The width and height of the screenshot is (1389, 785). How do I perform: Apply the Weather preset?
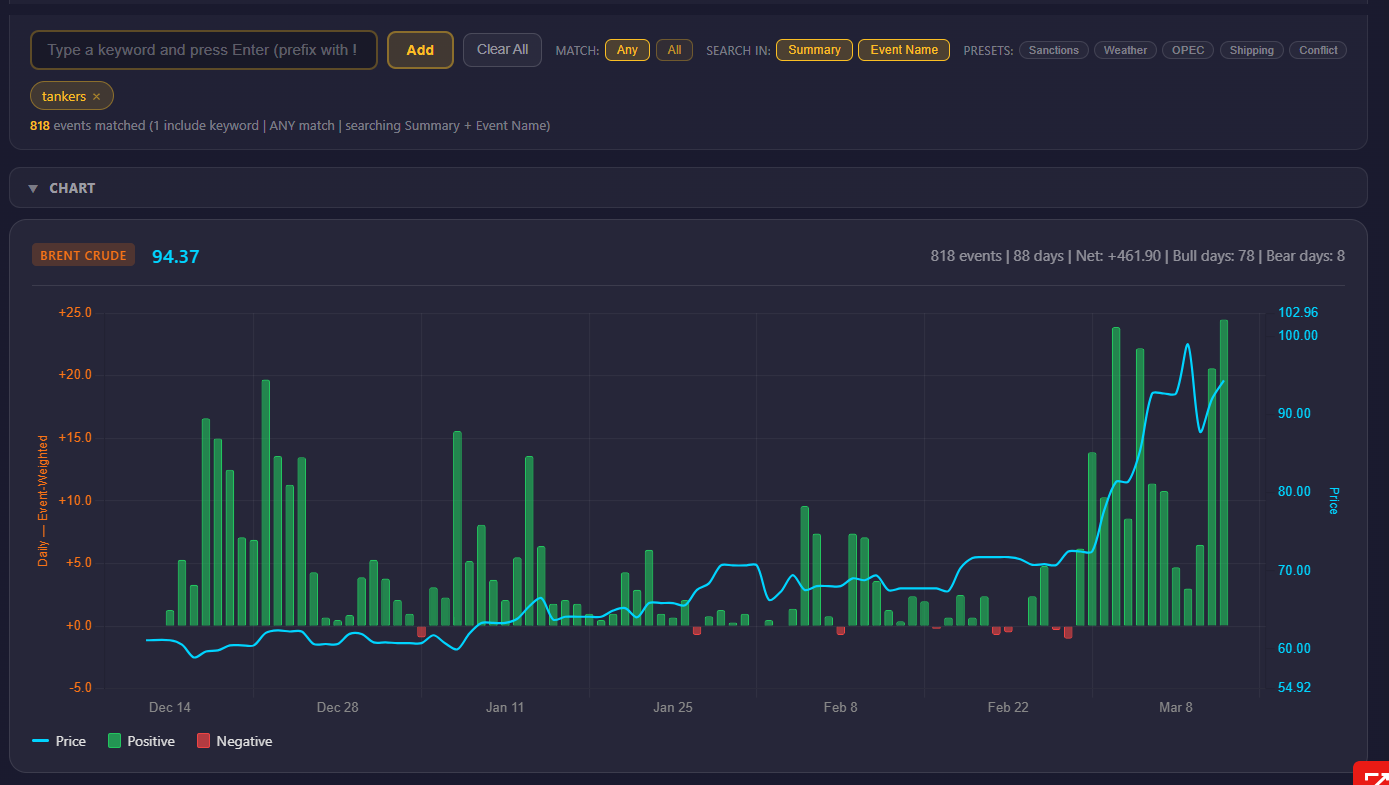(1125, 50)
